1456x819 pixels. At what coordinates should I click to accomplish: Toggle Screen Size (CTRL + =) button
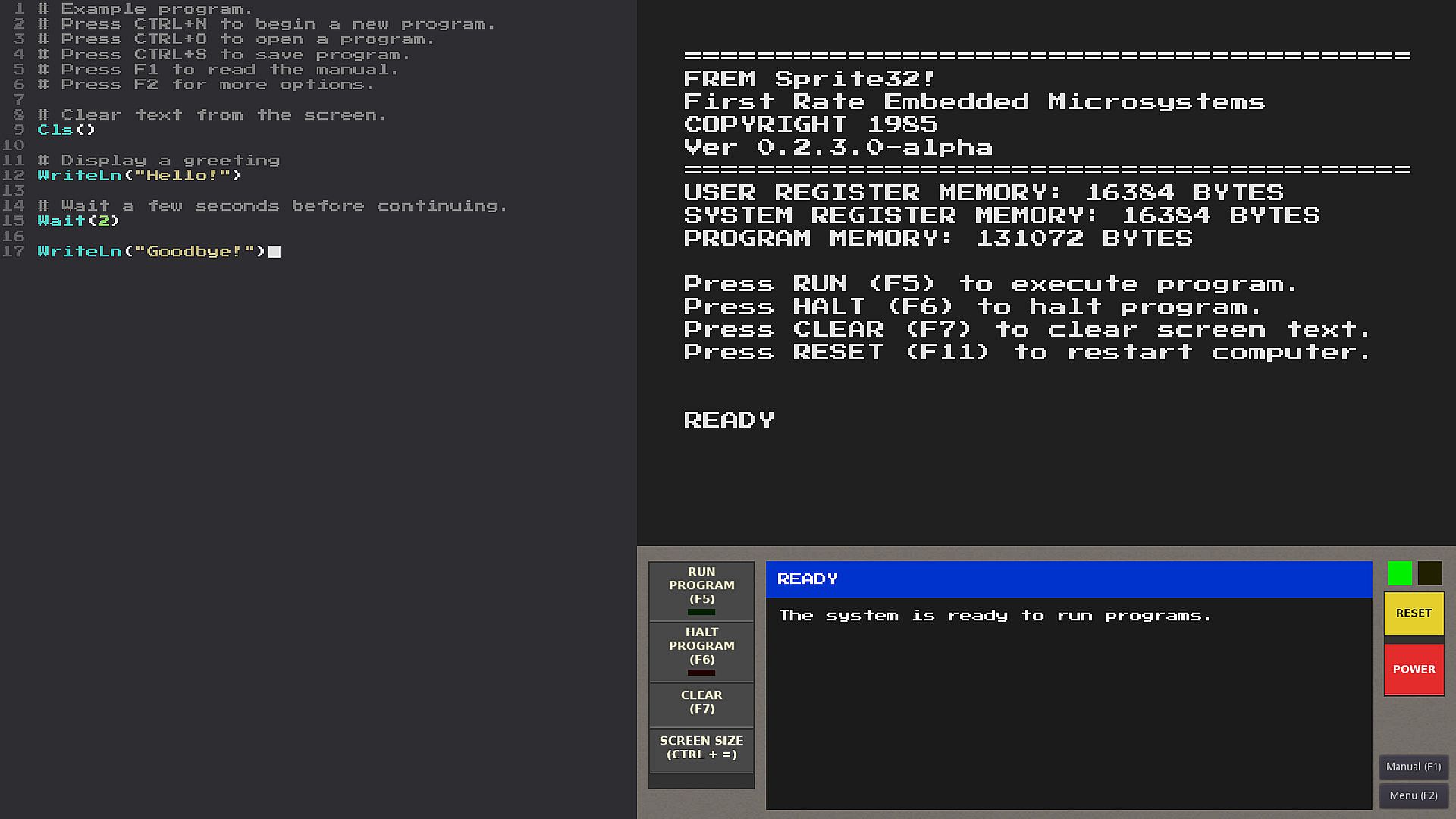(x=701, y=748)
